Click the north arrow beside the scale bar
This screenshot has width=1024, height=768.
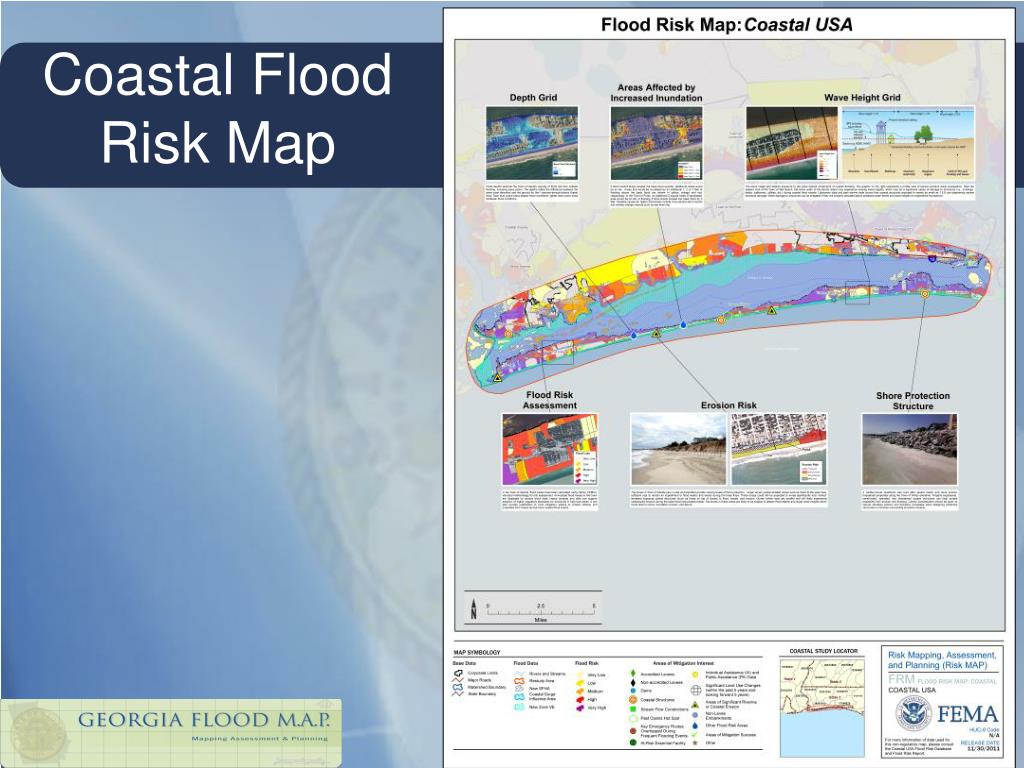point(473,610)
